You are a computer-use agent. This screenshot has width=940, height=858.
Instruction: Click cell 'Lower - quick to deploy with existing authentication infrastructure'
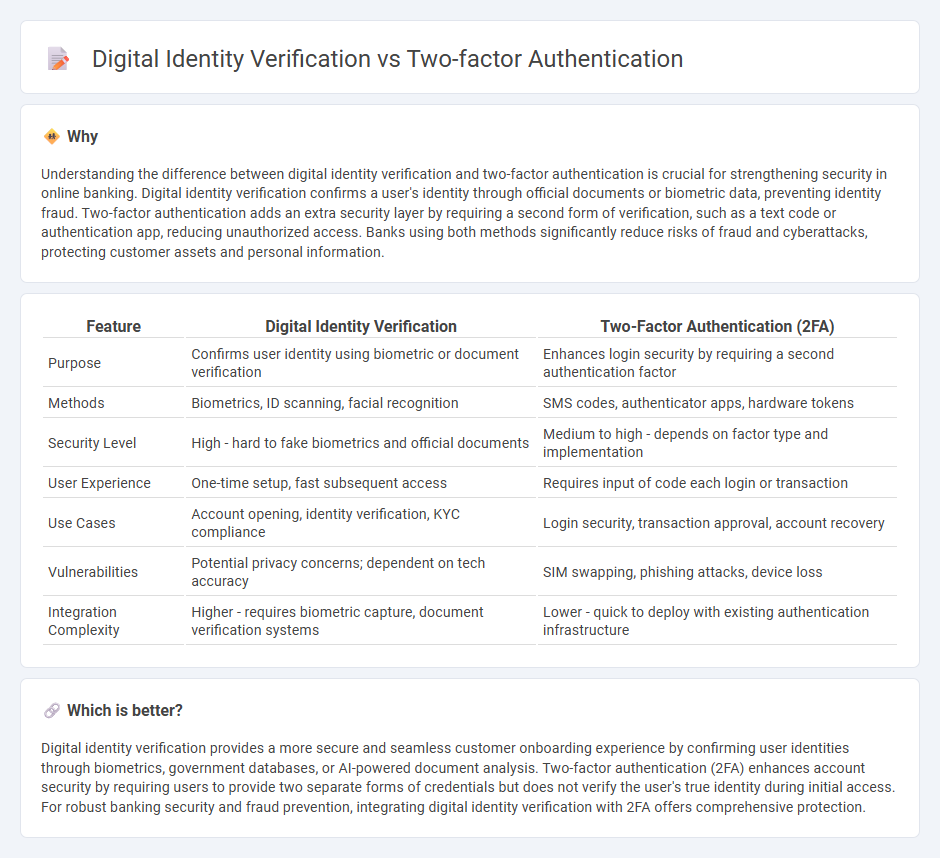point(717,621)
